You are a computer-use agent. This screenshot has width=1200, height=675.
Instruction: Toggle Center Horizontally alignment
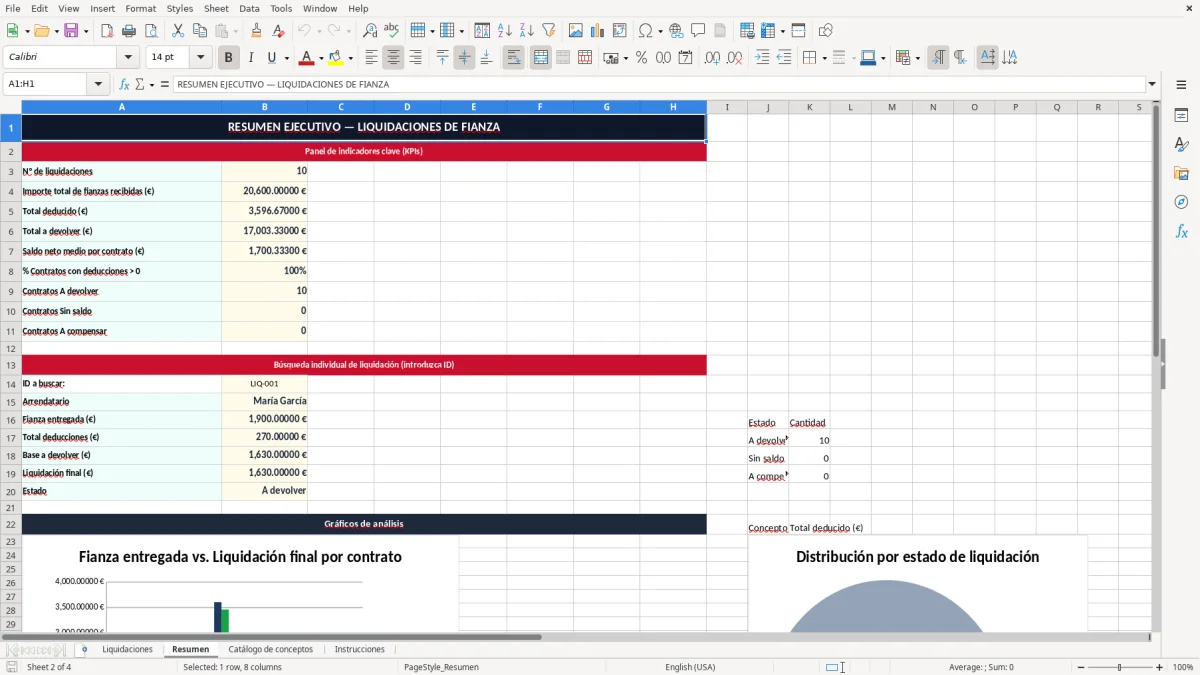393,58
